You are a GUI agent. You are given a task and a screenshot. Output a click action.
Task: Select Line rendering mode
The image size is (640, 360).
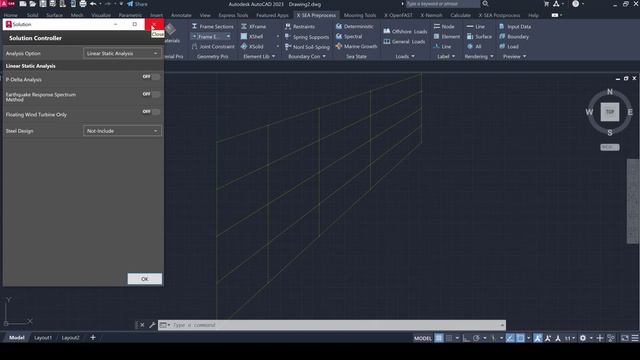point(476,27)
